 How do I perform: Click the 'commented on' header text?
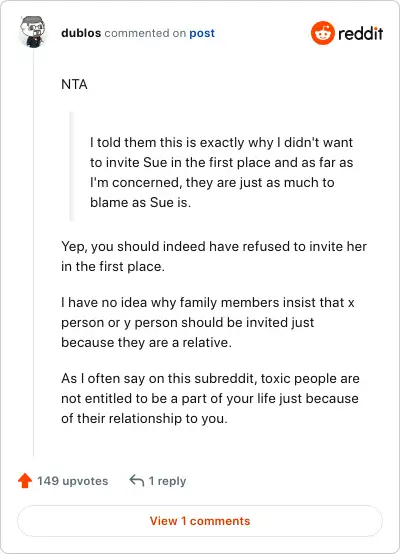[145, 33]
